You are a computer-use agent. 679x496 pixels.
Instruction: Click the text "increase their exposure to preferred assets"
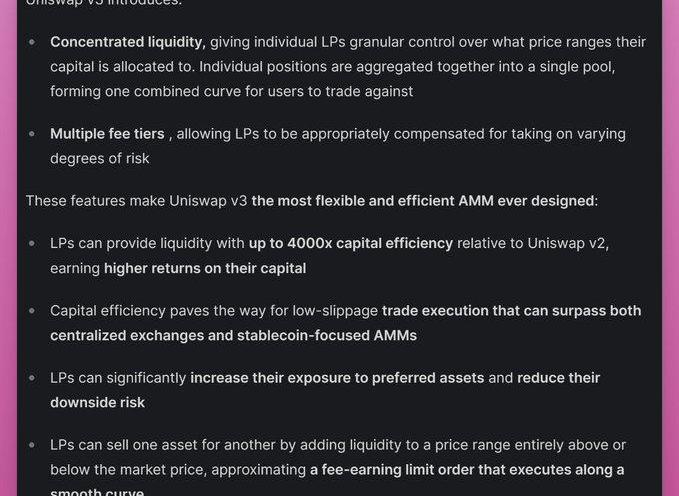pos(337,378)
